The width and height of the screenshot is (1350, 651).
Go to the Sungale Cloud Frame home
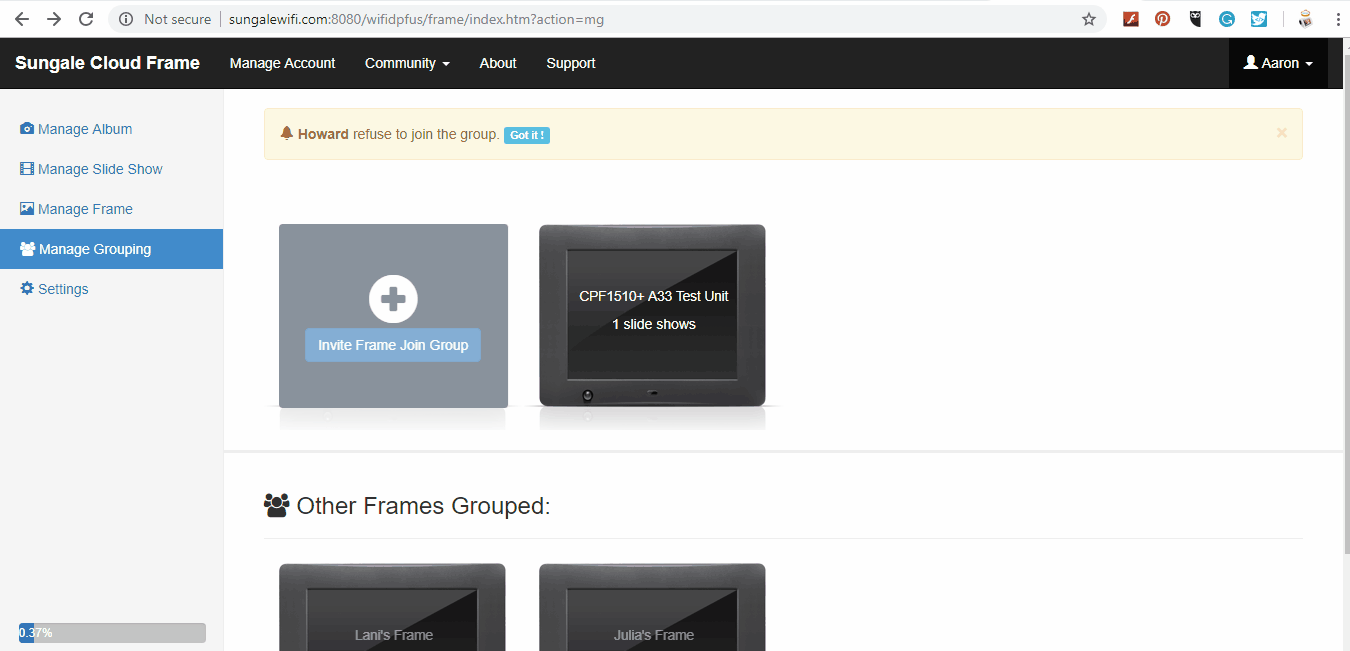(107, 63)
